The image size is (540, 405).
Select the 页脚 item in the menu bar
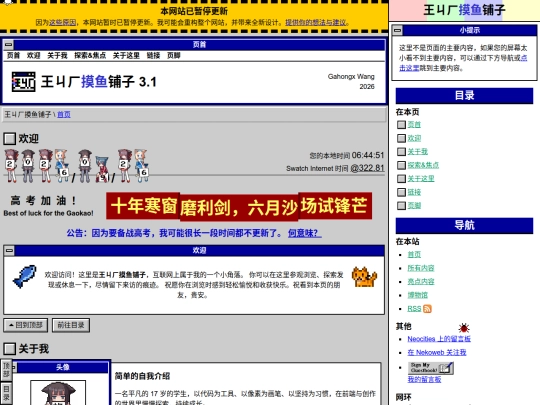pos(174,55)
